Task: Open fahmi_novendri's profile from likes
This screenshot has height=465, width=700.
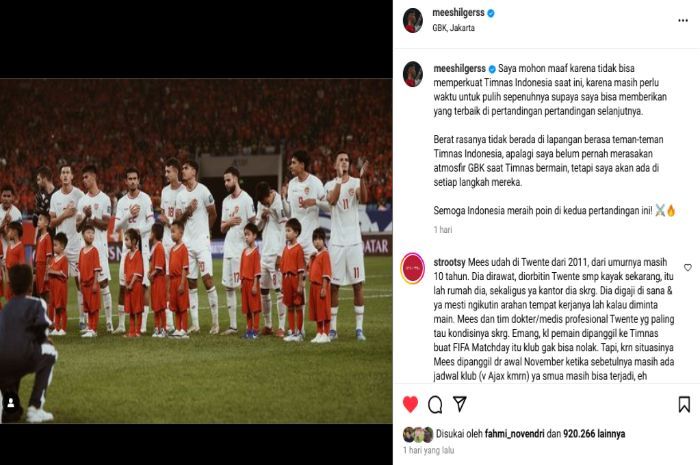Action: pos(514,433)
